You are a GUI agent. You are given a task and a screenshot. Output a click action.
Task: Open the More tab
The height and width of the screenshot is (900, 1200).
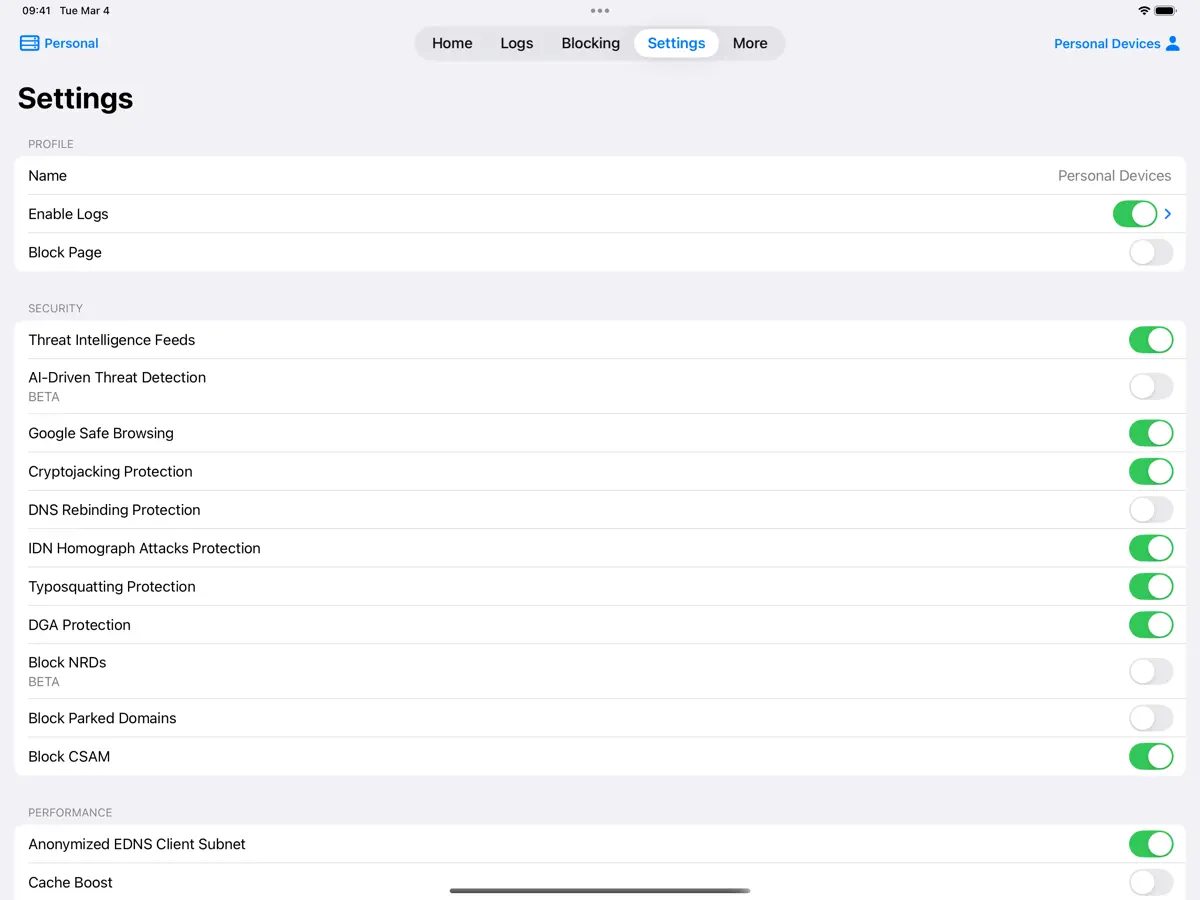[x=750, y=43]
